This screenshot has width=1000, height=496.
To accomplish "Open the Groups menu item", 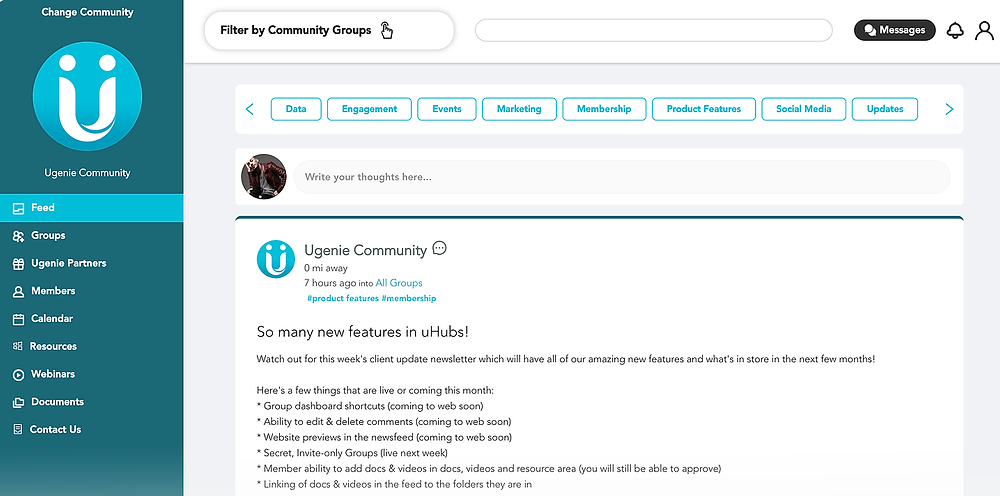I will [91, 235].
